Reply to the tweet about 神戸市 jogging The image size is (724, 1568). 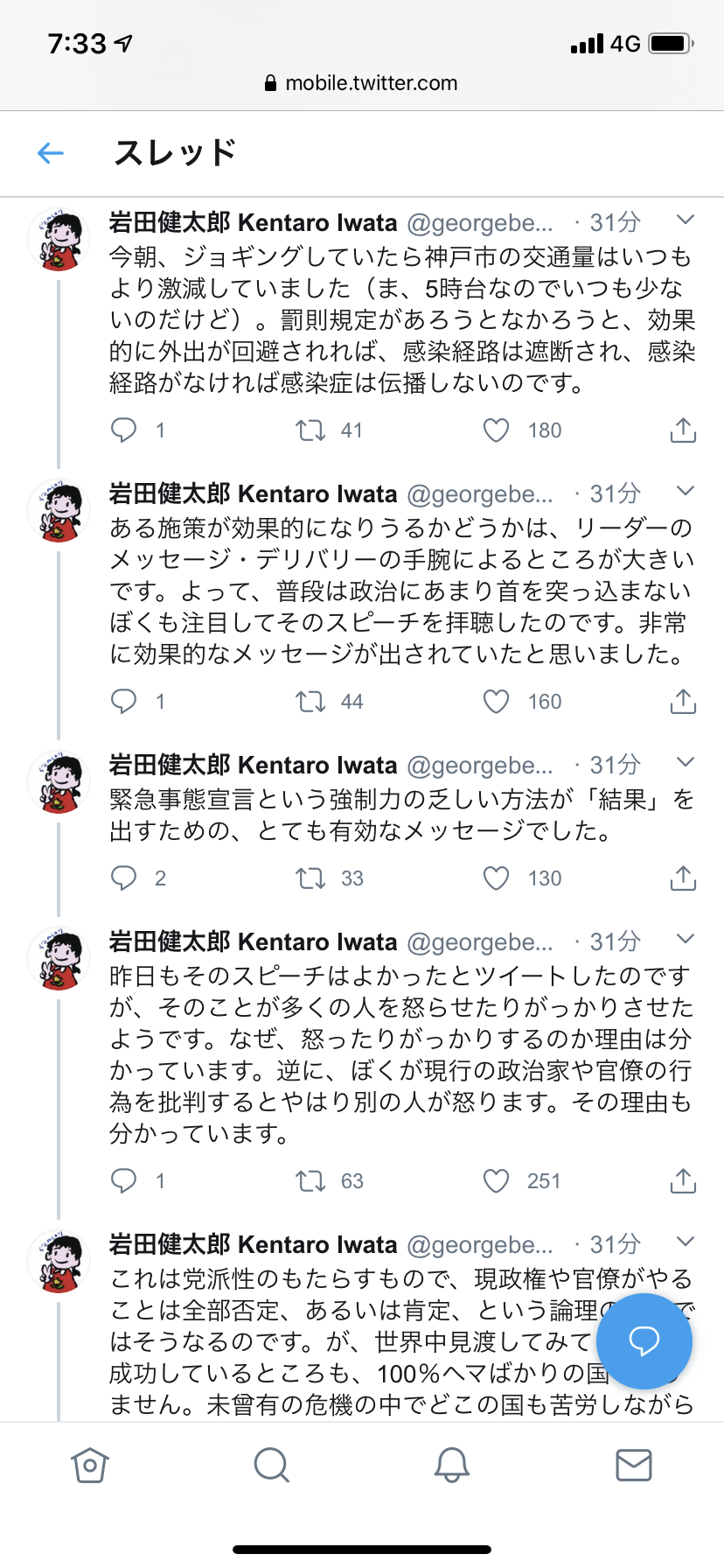[124, 430]
